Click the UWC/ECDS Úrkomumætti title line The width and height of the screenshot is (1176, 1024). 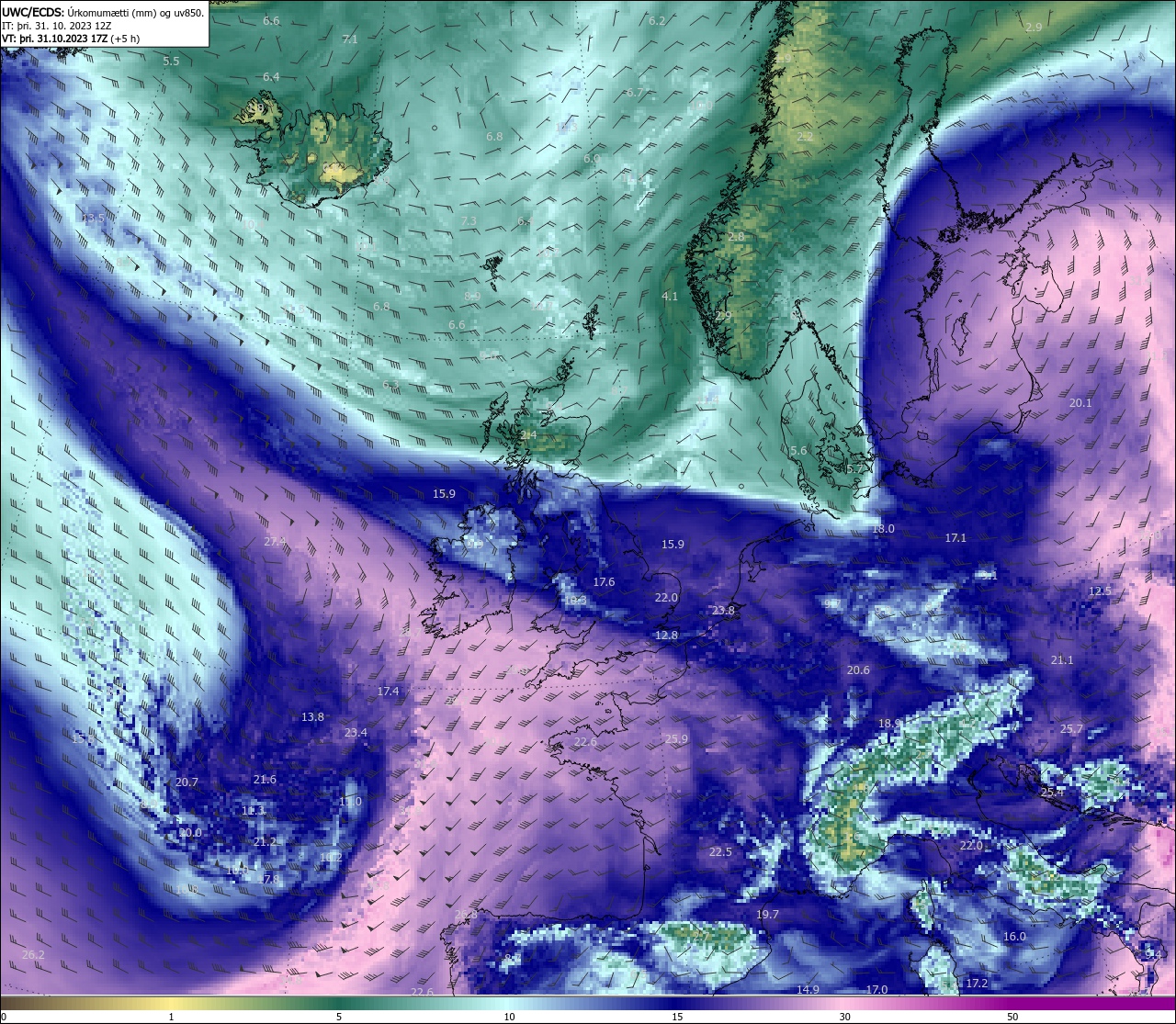(x=103, y=13)
